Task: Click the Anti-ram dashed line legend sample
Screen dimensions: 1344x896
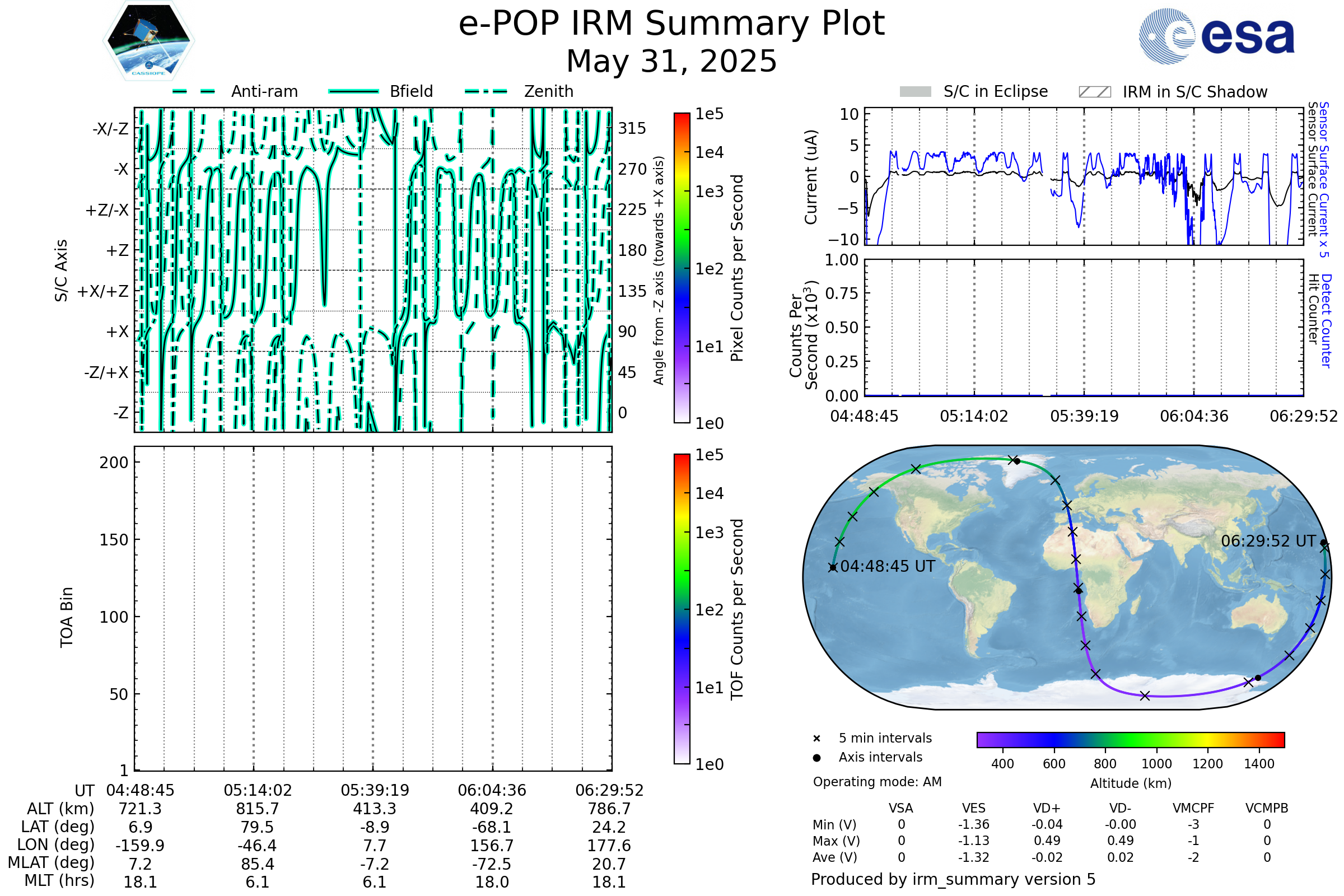Action: coord(193,91)
